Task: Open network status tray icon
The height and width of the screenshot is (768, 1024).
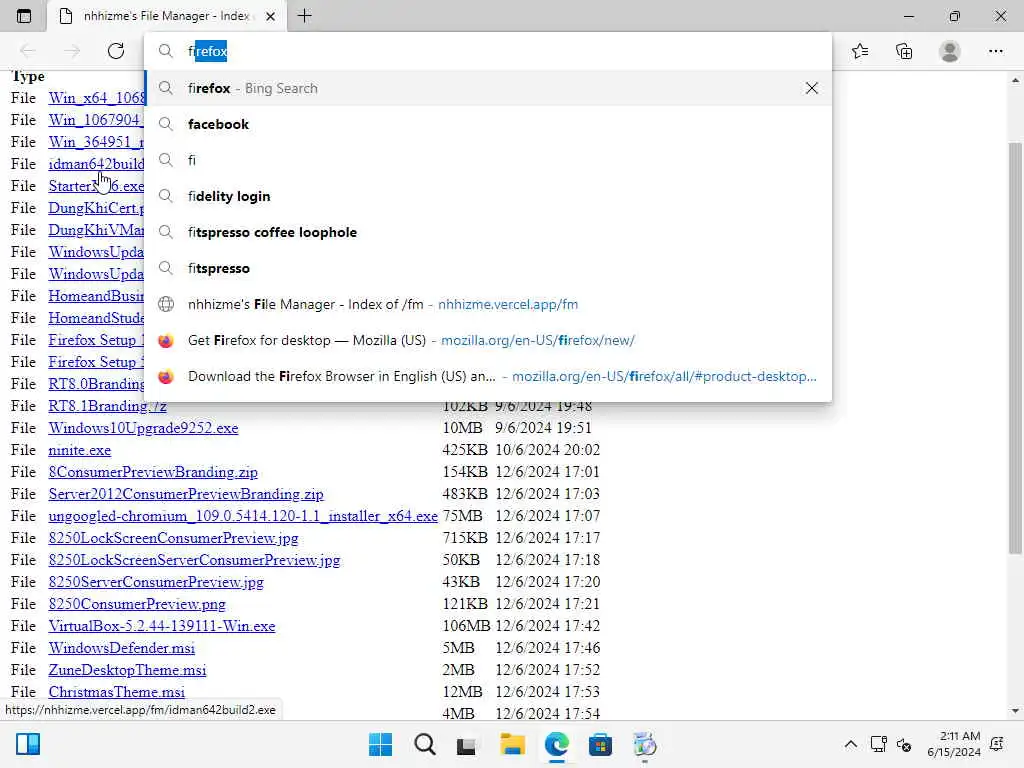Action: pyautogui.click(x=878, y=744)
